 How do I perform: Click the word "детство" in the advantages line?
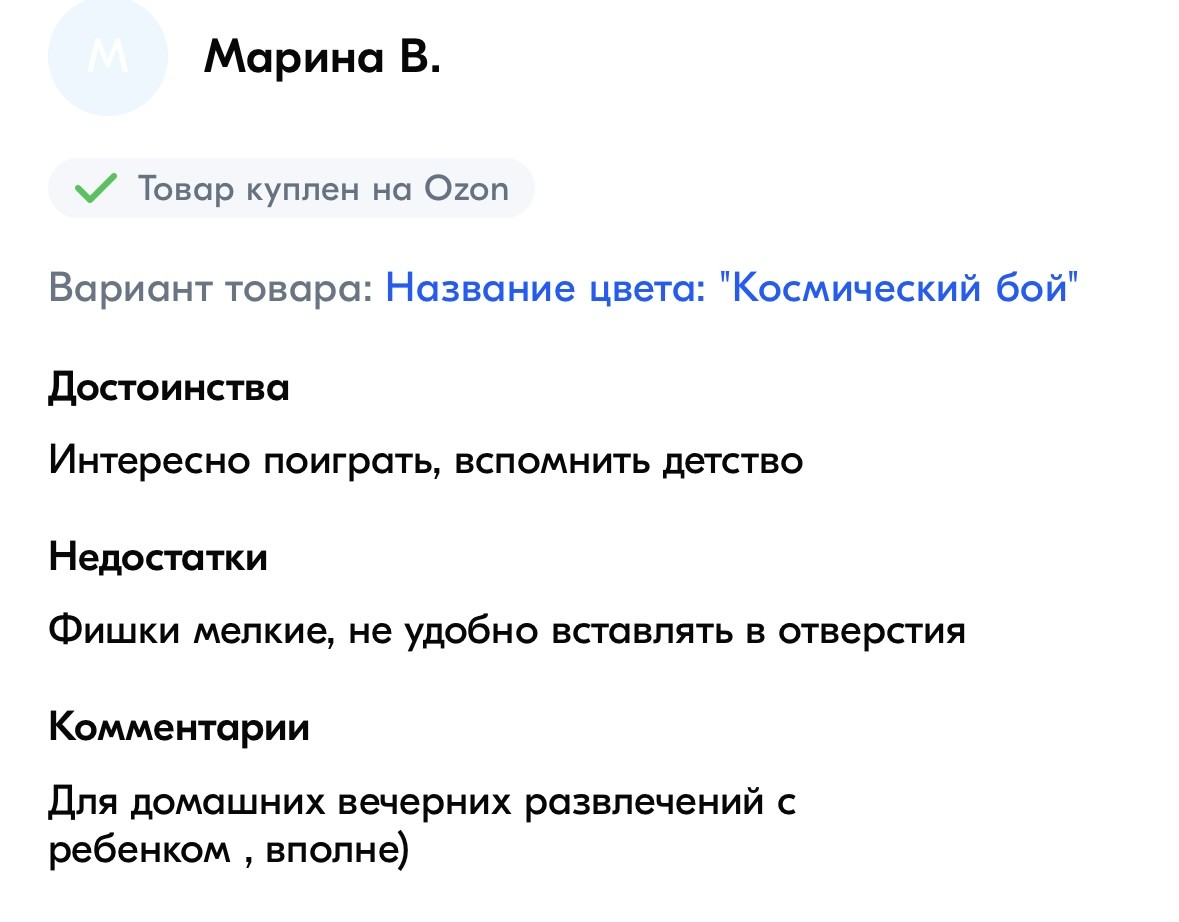point(732,460)
